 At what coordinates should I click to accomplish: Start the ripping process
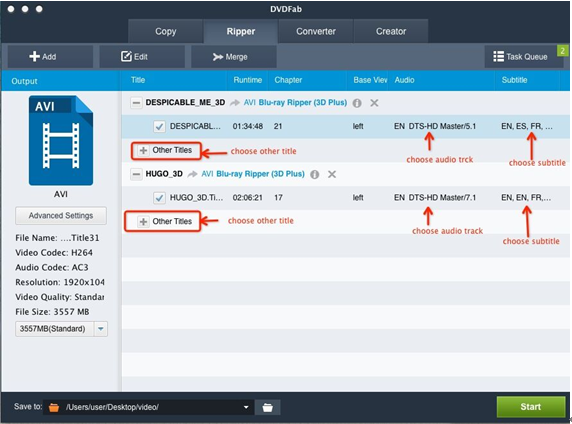point(531,407)
